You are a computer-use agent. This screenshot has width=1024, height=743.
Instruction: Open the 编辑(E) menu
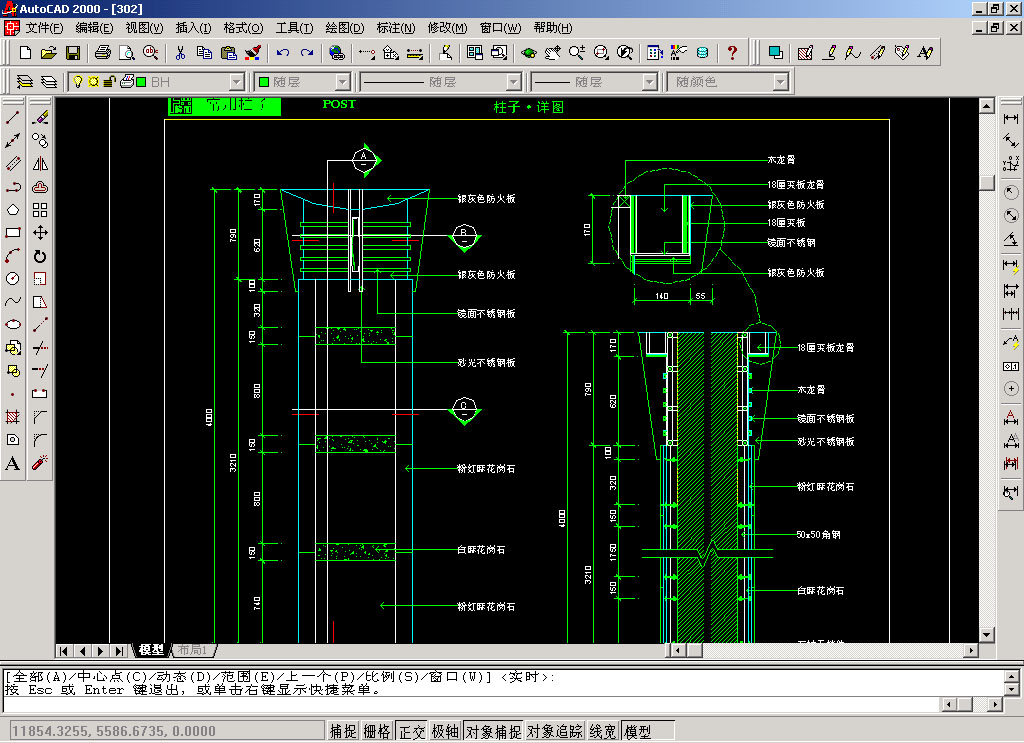click(94, 28)
